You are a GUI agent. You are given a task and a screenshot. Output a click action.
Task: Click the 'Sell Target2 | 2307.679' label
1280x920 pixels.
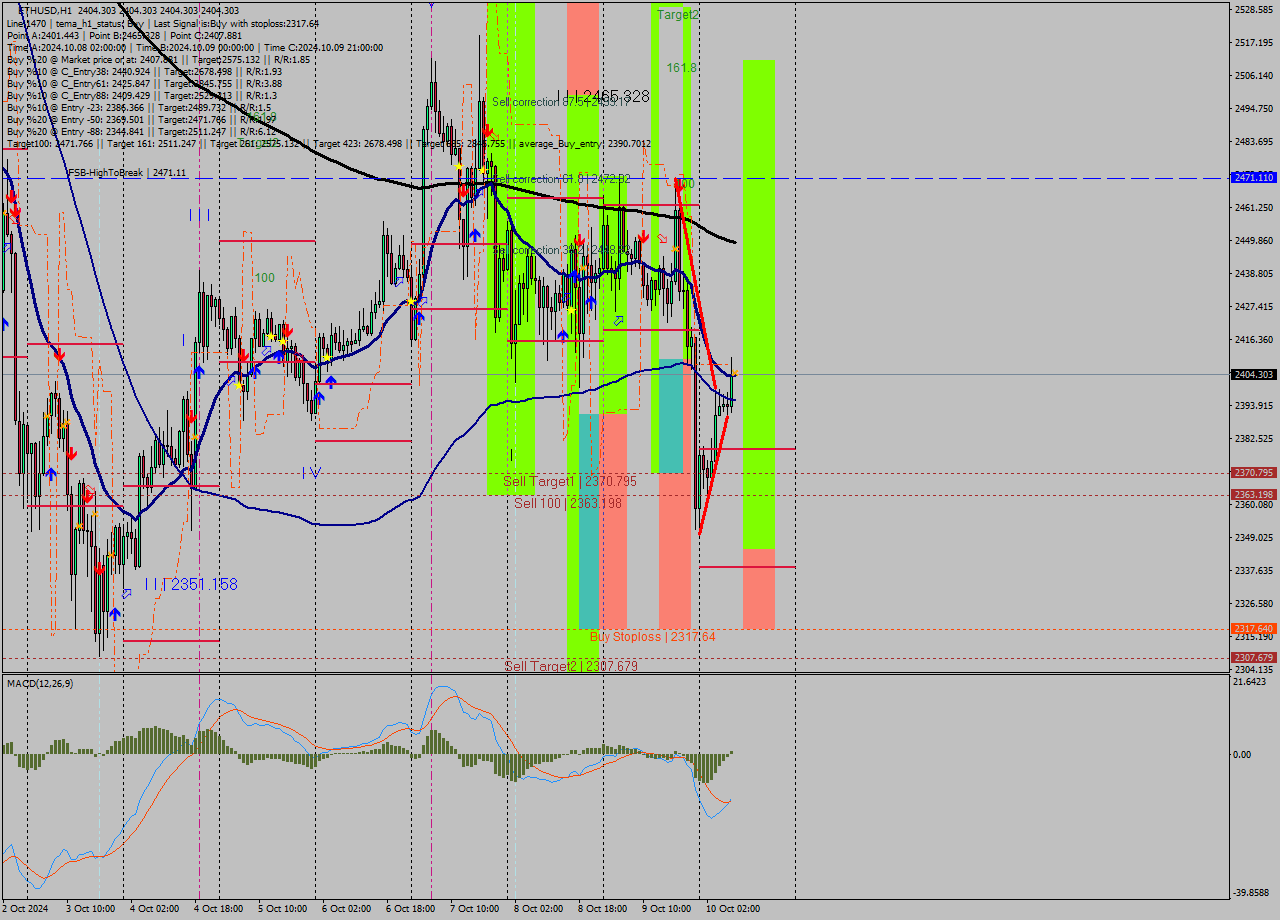click(570, 666)
